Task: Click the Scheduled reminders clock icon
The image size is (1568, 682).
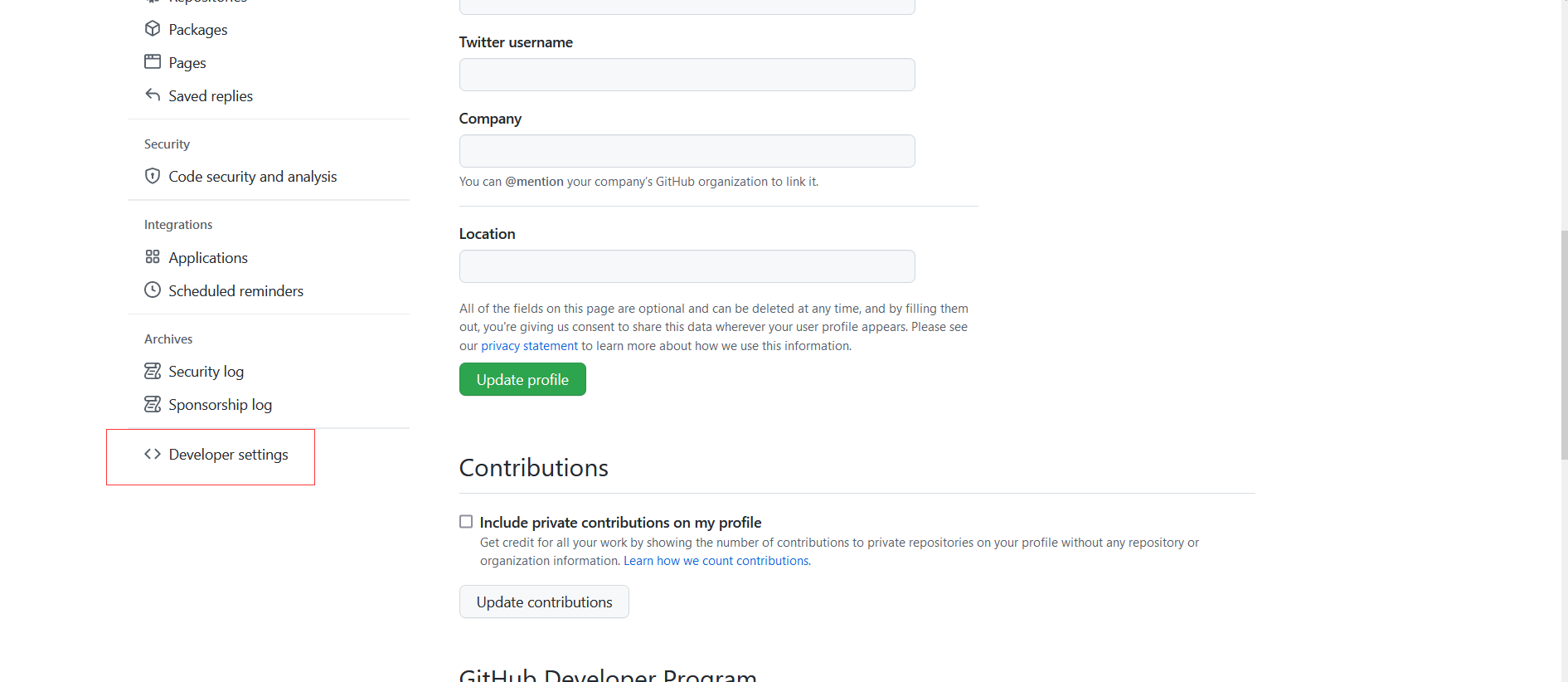Action: tap(153, 290)
